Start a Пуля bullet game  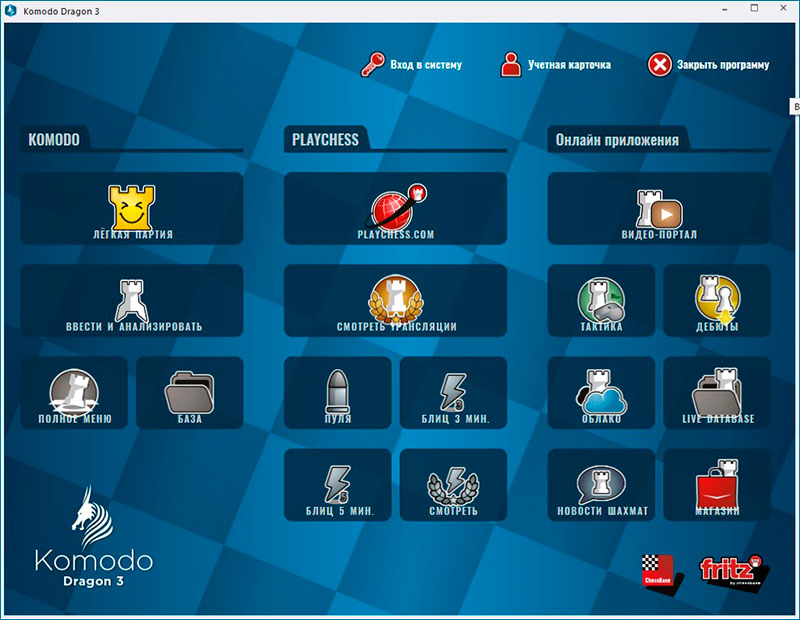pos(337,392)
